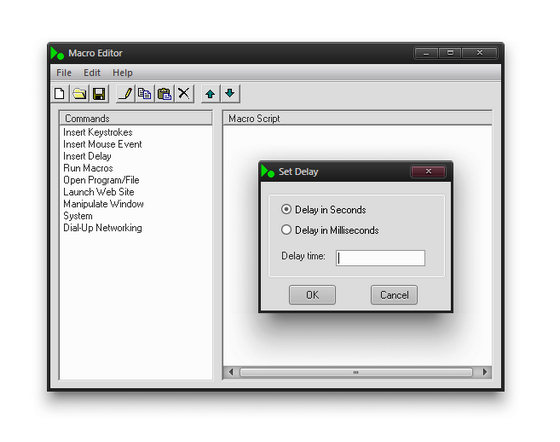Image resolution: width=560 pixels, height=442 pixels.
Task: Select Insert Keystrokes command
Action: (x=98, y=132)
